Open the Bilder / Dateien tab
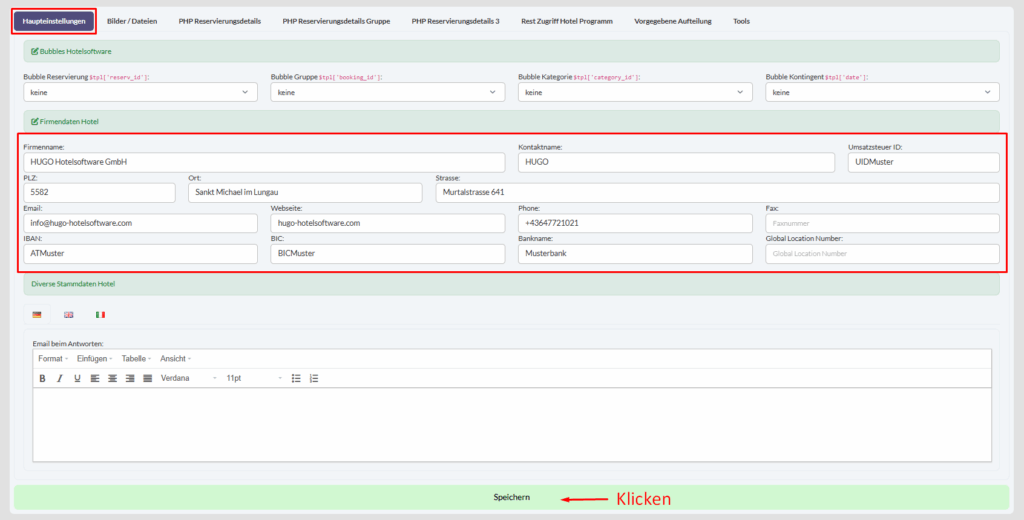1024x520 pixels. point(132,21)
